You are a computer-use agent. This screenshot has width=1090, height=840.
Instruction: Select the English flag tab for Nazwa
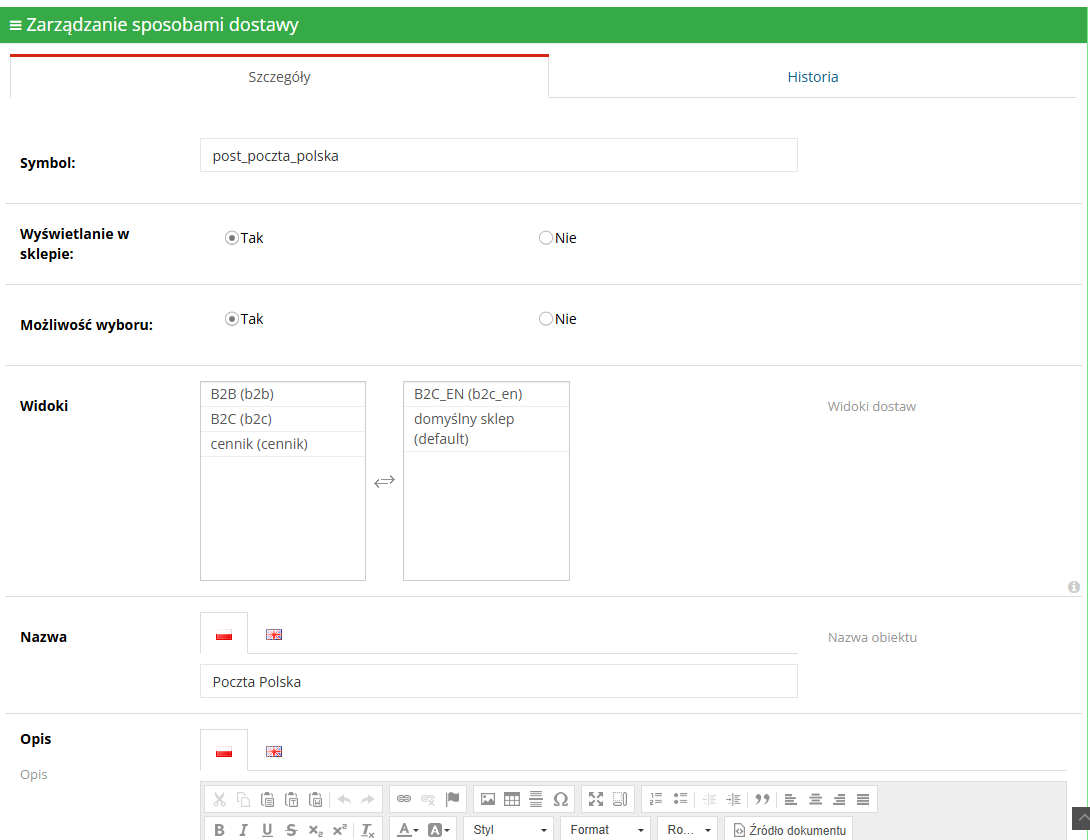[274, 634]
